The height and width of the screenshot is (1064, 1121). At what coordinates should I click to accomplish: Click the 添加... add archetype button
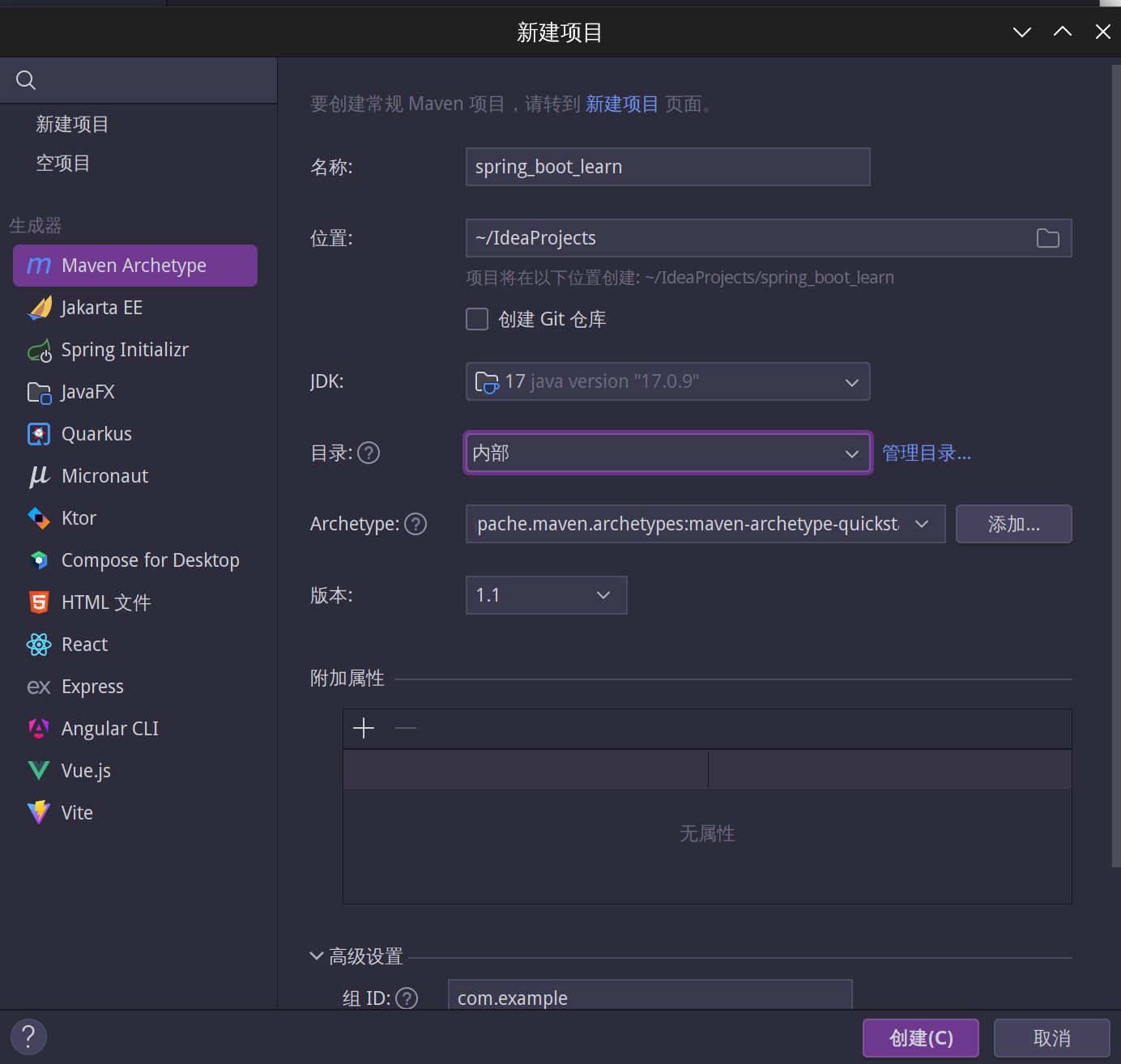click(x=1013, y=525)
